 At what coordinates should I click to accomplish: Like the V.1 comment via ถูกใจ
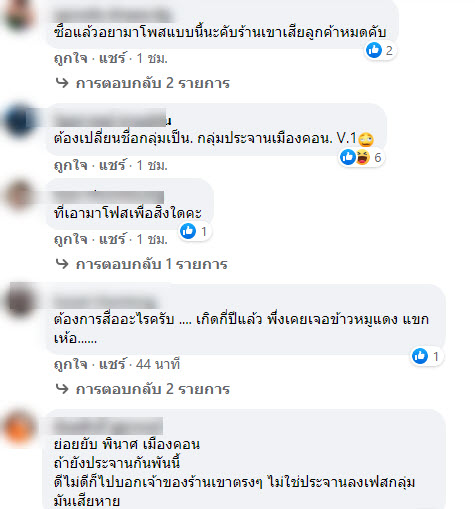tap(71, 165)
